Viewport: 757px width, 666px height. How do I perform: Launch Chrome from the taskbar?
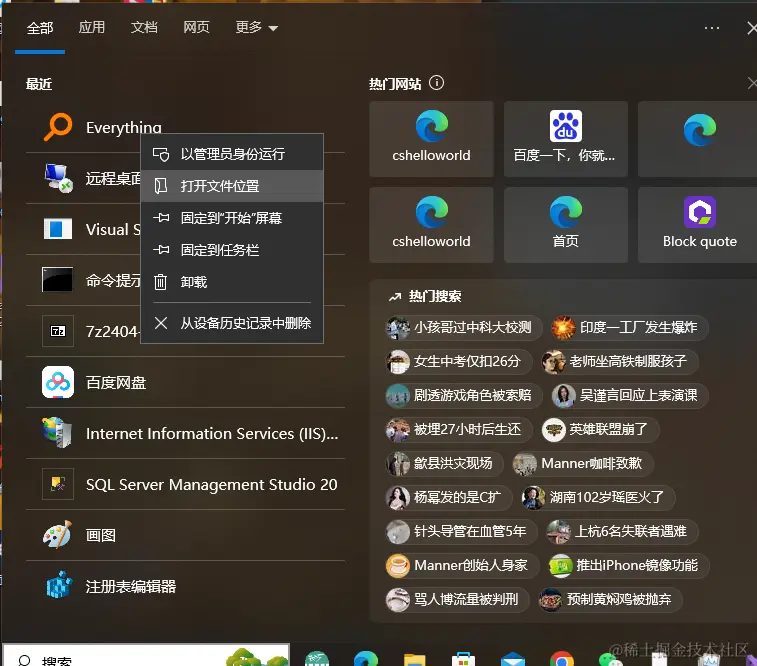[x=561, y=659]
